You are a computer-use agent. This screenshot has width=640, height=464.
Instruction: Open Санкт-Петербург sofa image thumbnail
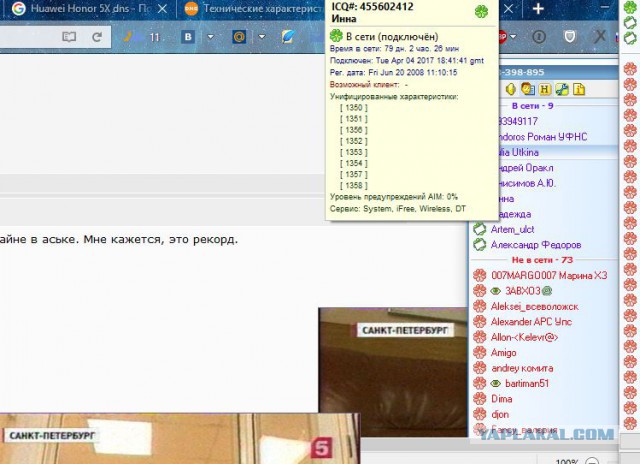pos(393,372)
